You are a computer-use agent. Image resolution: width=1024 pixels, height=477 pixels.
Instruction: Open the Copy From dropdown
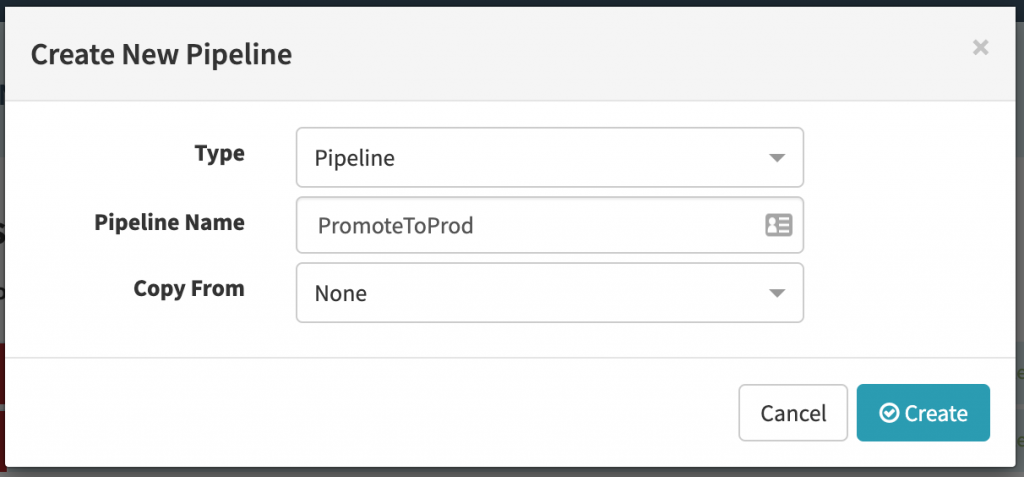point(549,293)
